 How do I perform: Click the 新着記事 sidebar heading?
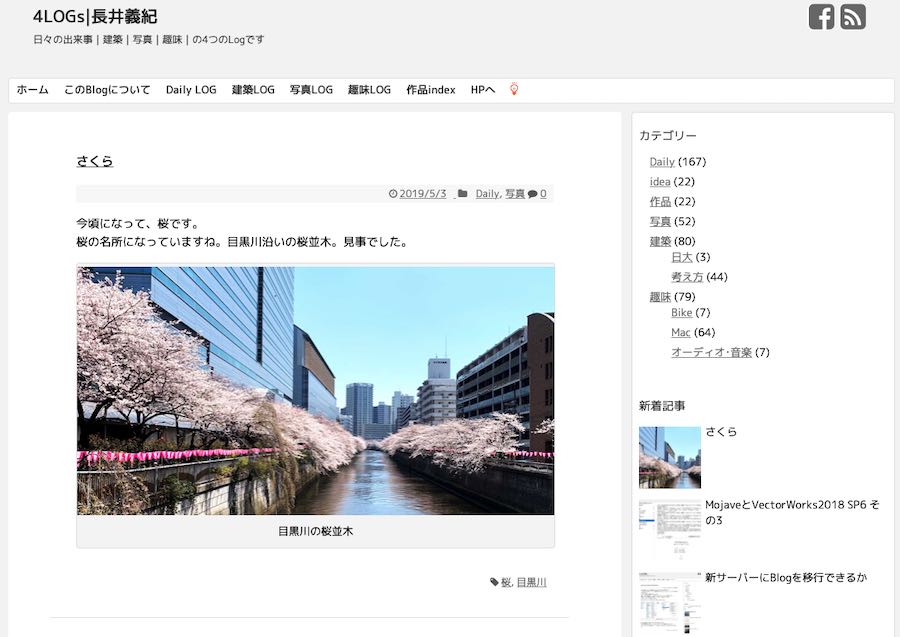tap(662, 406)
